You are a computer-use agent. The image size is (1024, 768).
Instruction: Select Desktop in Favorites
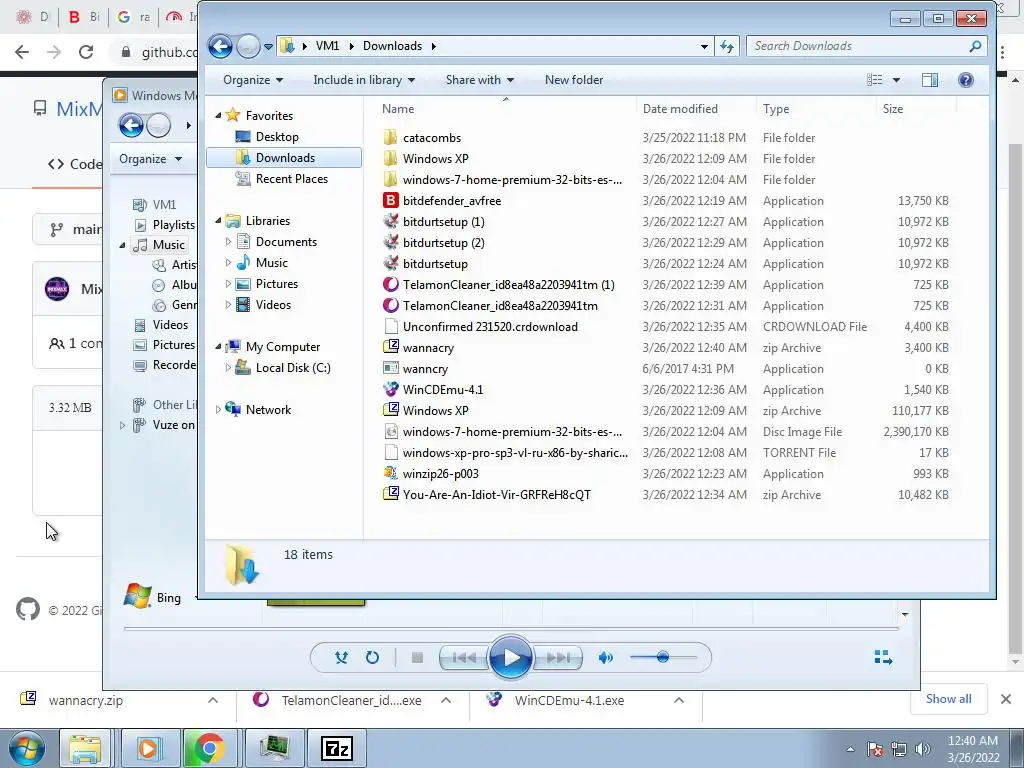point(277,136)
